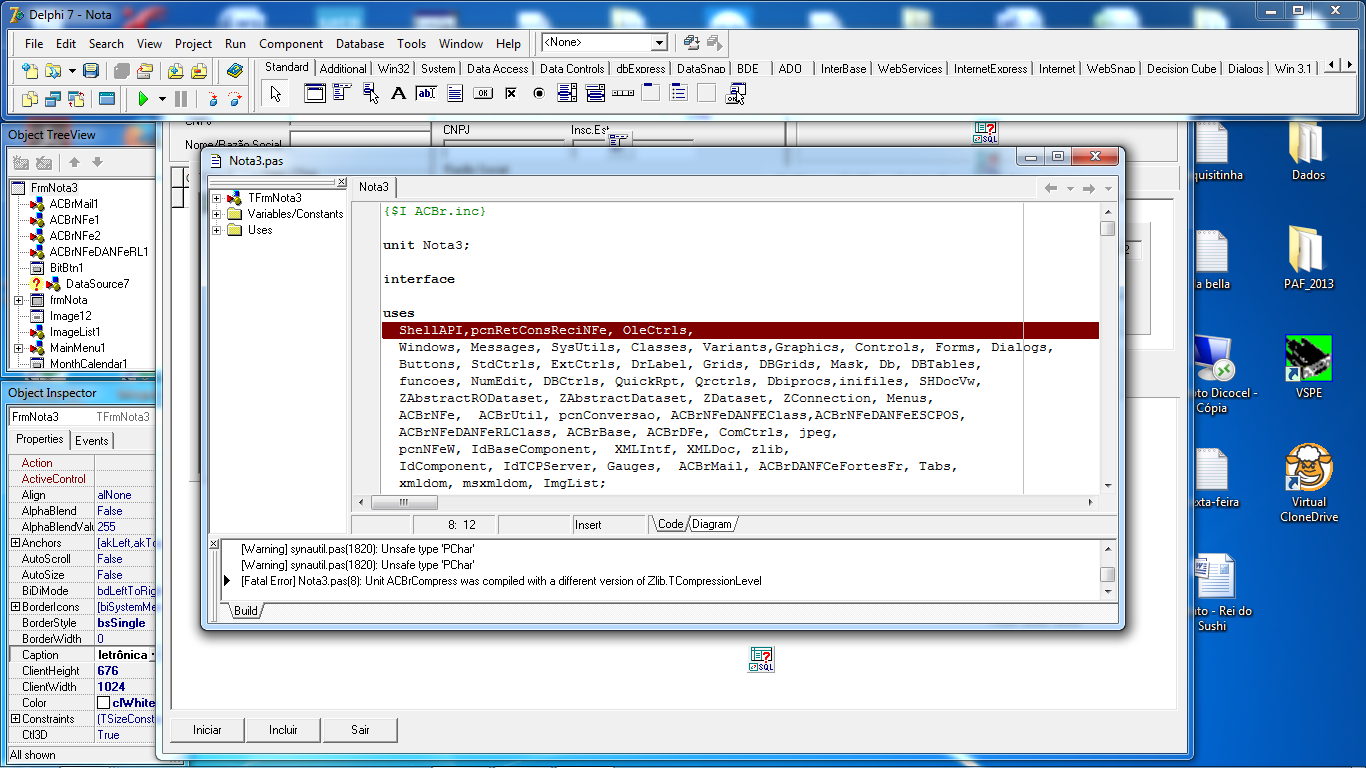Switch to Diagram tab in code editor
1366x768 pixels.
(712, 524)
